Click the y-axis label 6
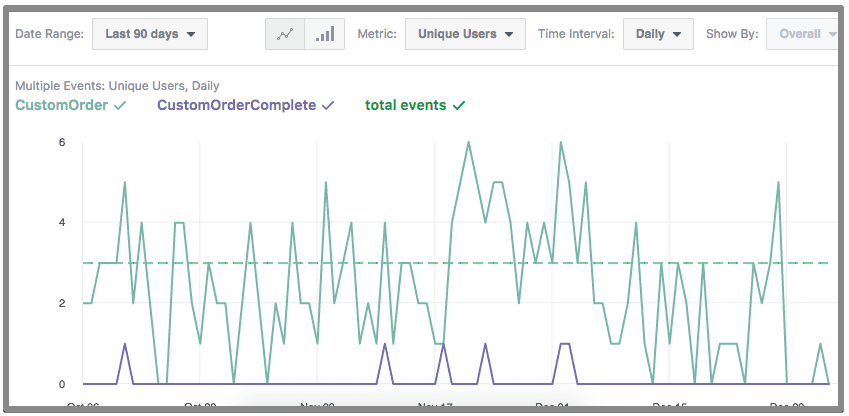 point(62,142)
